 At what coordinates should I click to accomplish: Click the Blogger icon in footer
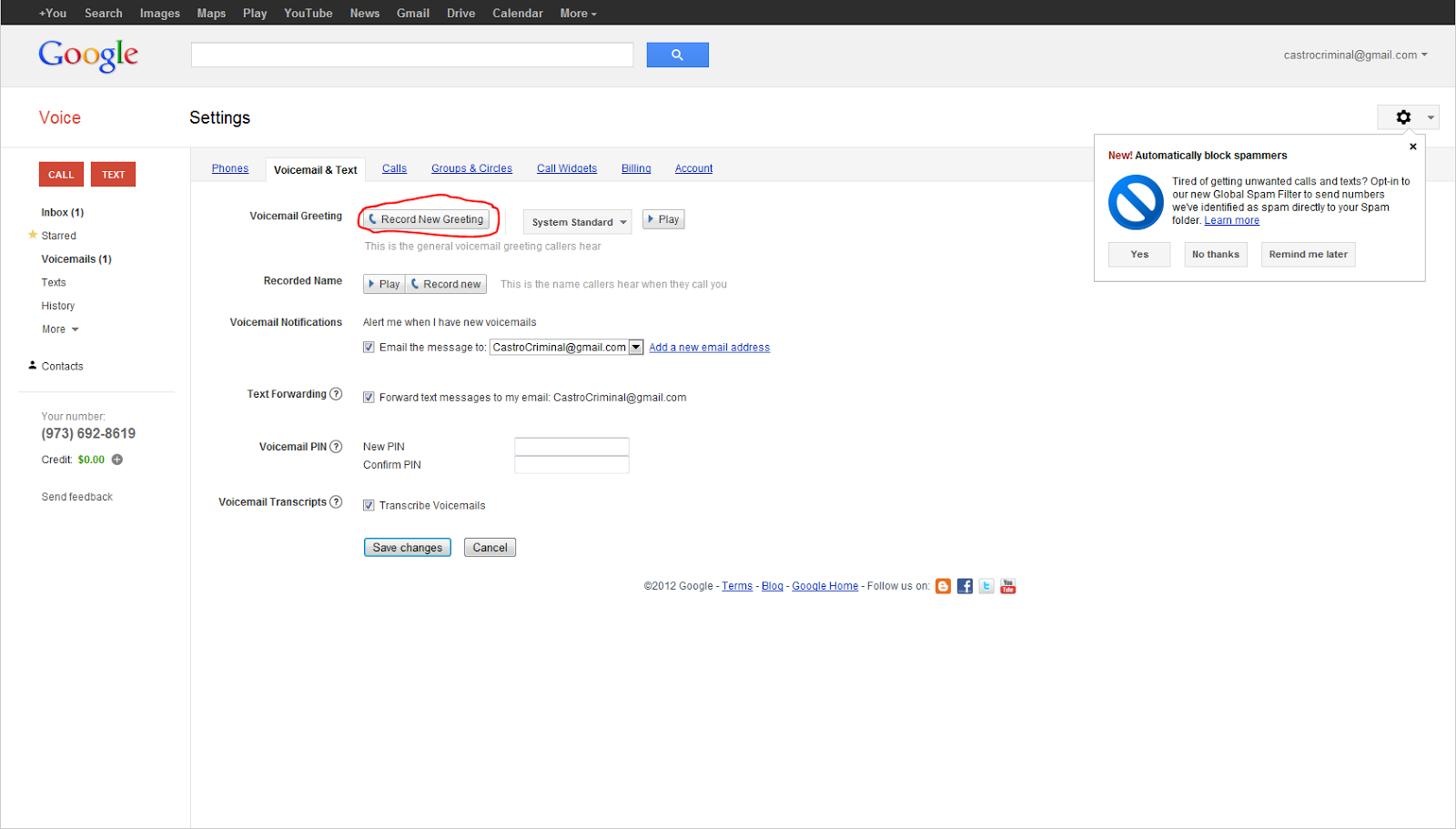[x=943, y=586]
